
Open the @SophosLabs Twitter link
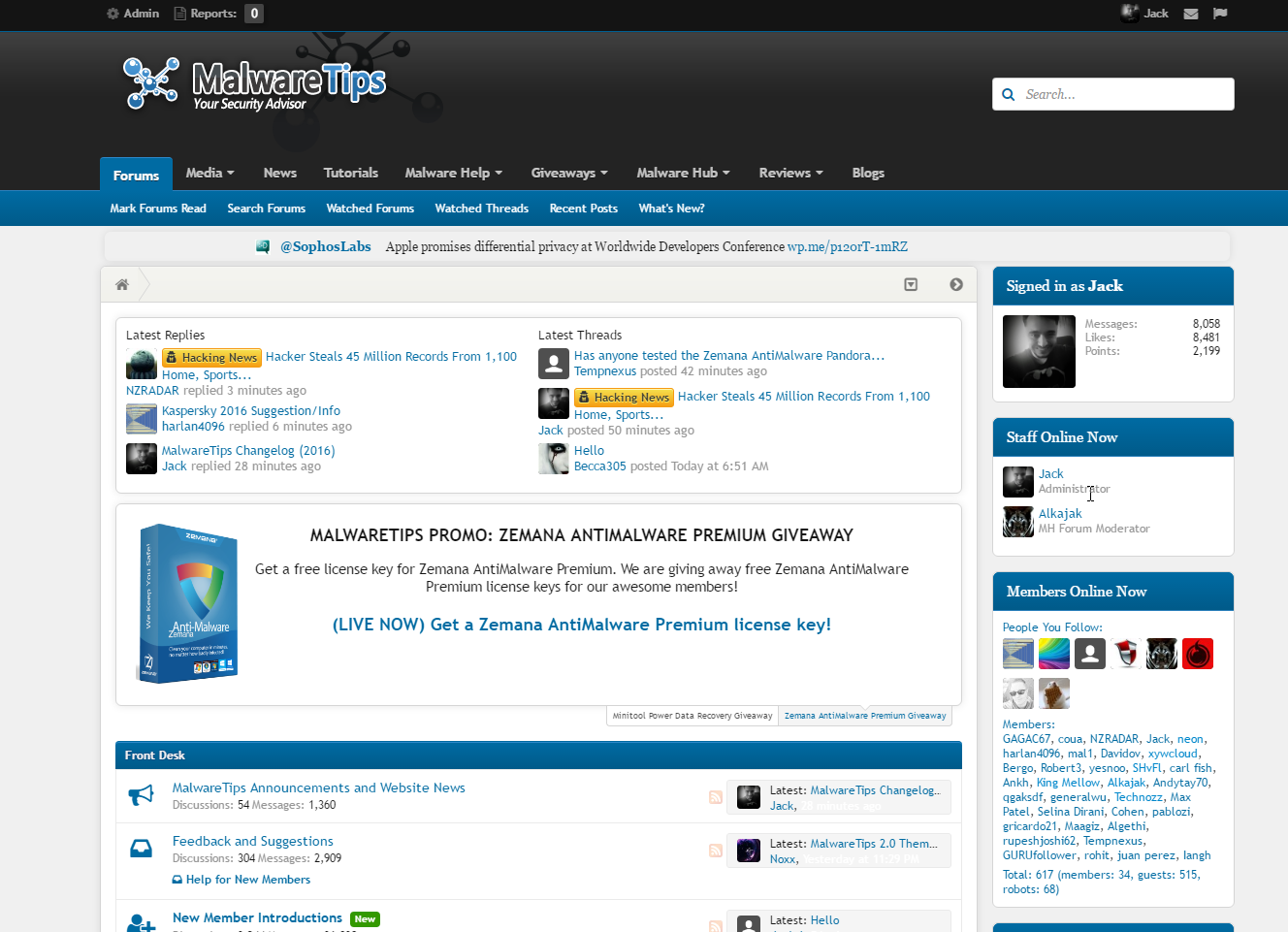click(x=326, y=246)
